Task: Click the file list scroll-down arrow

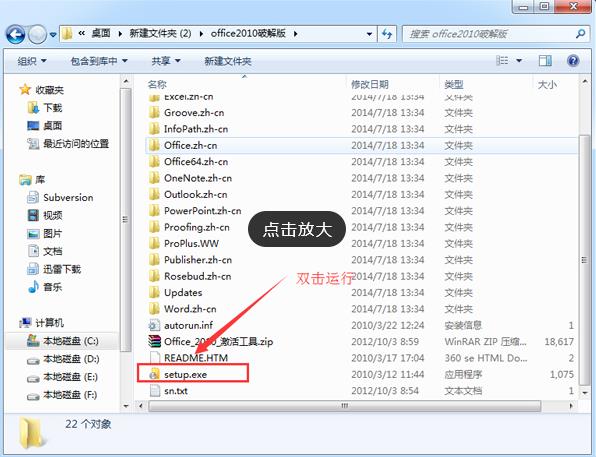Action: tap(585, 393)
